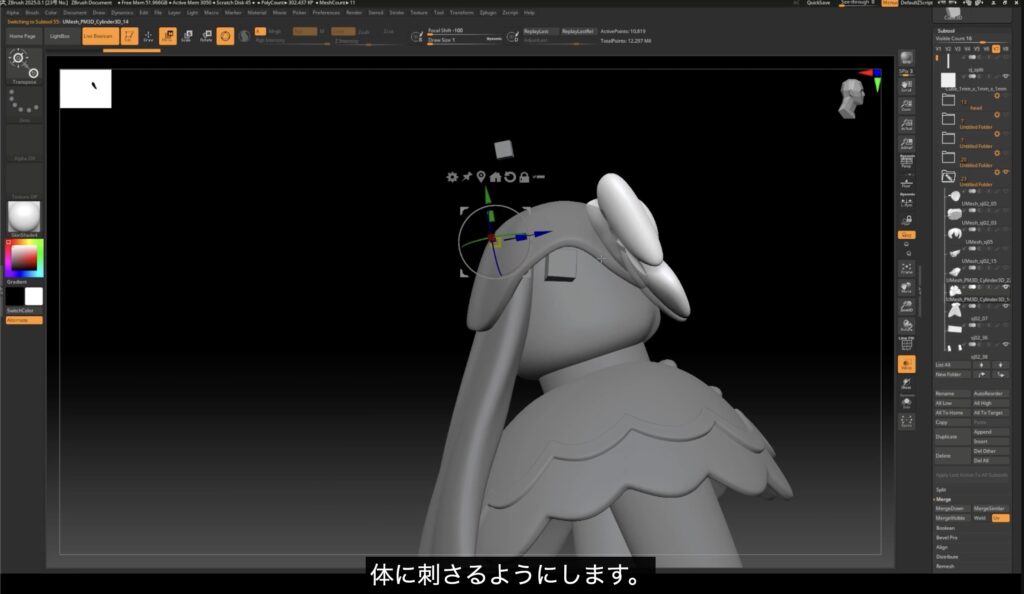This screenshot has height=594, width=1024.
Task: Select the Draw mode toolbar icon
Action: pos(148,36)
